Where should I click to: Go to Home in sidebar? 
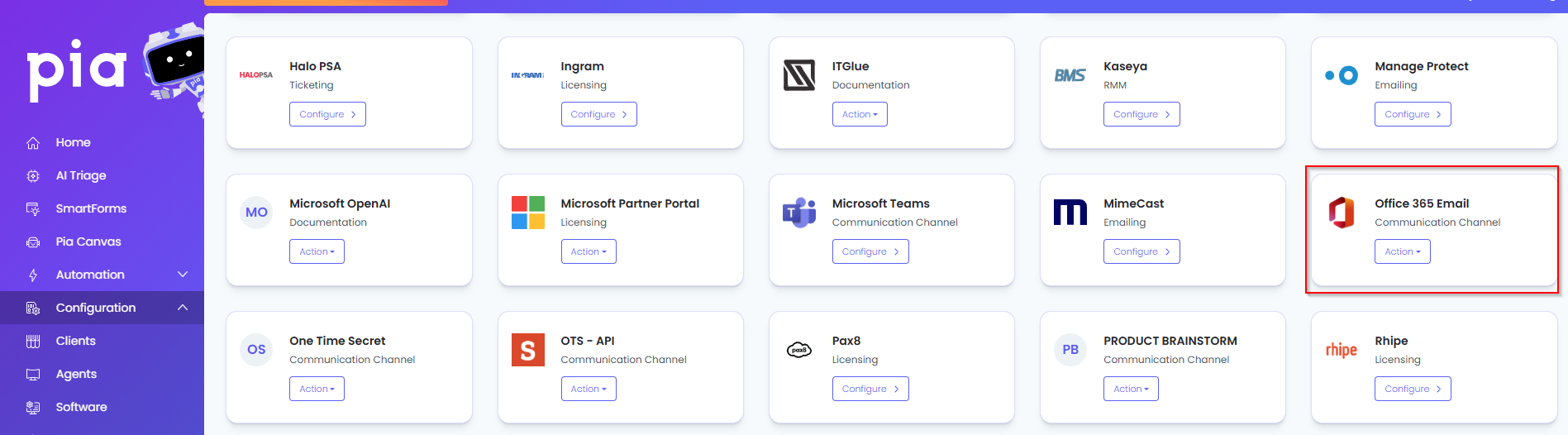[74, 142]
